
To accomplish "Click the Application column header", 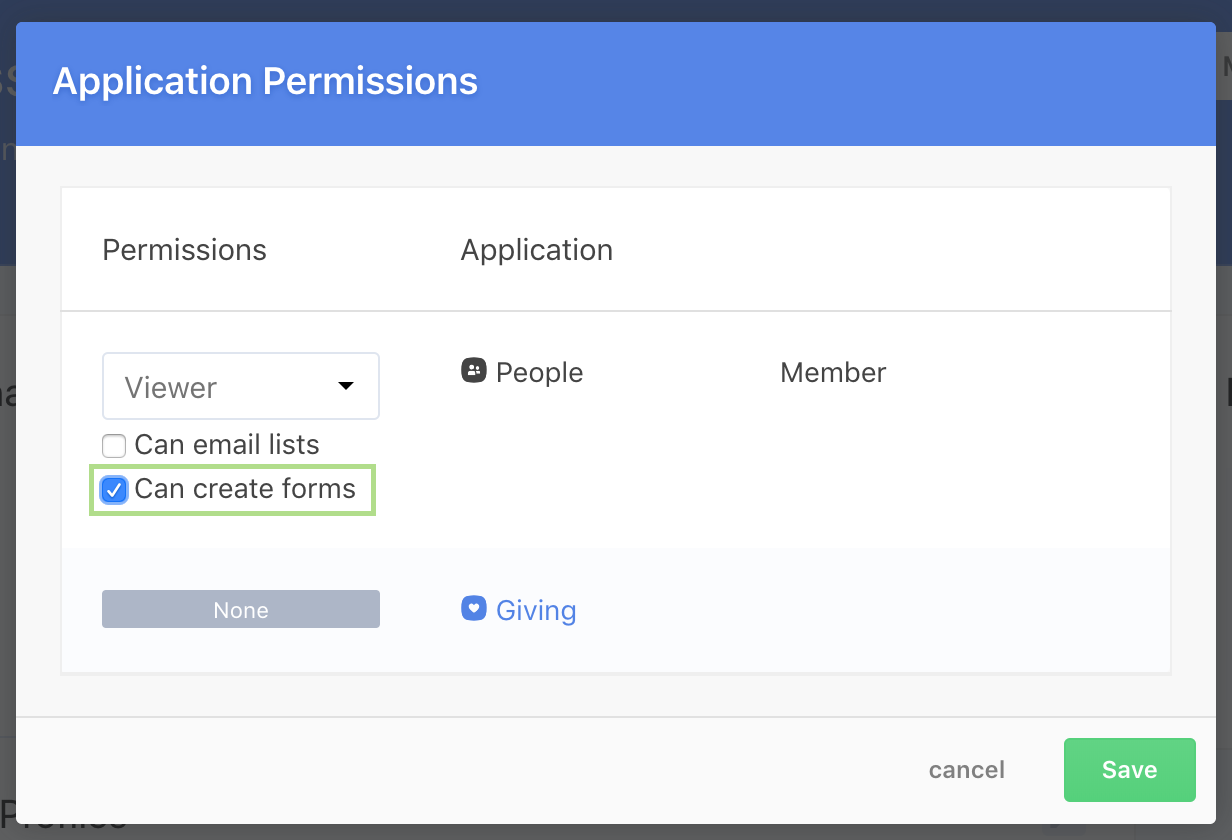I will point(536,250).
